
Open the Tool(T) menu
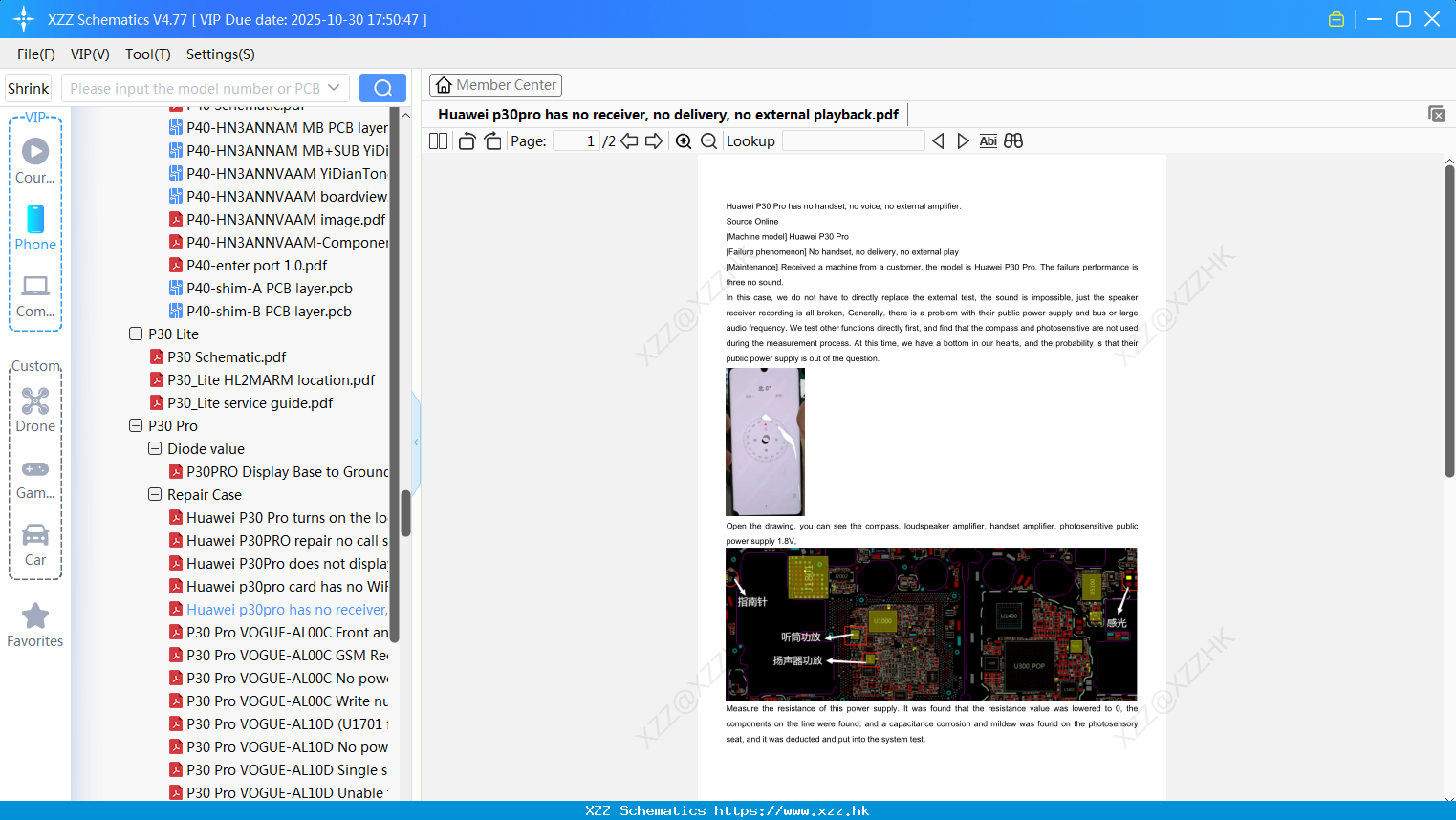pos(148,54)
